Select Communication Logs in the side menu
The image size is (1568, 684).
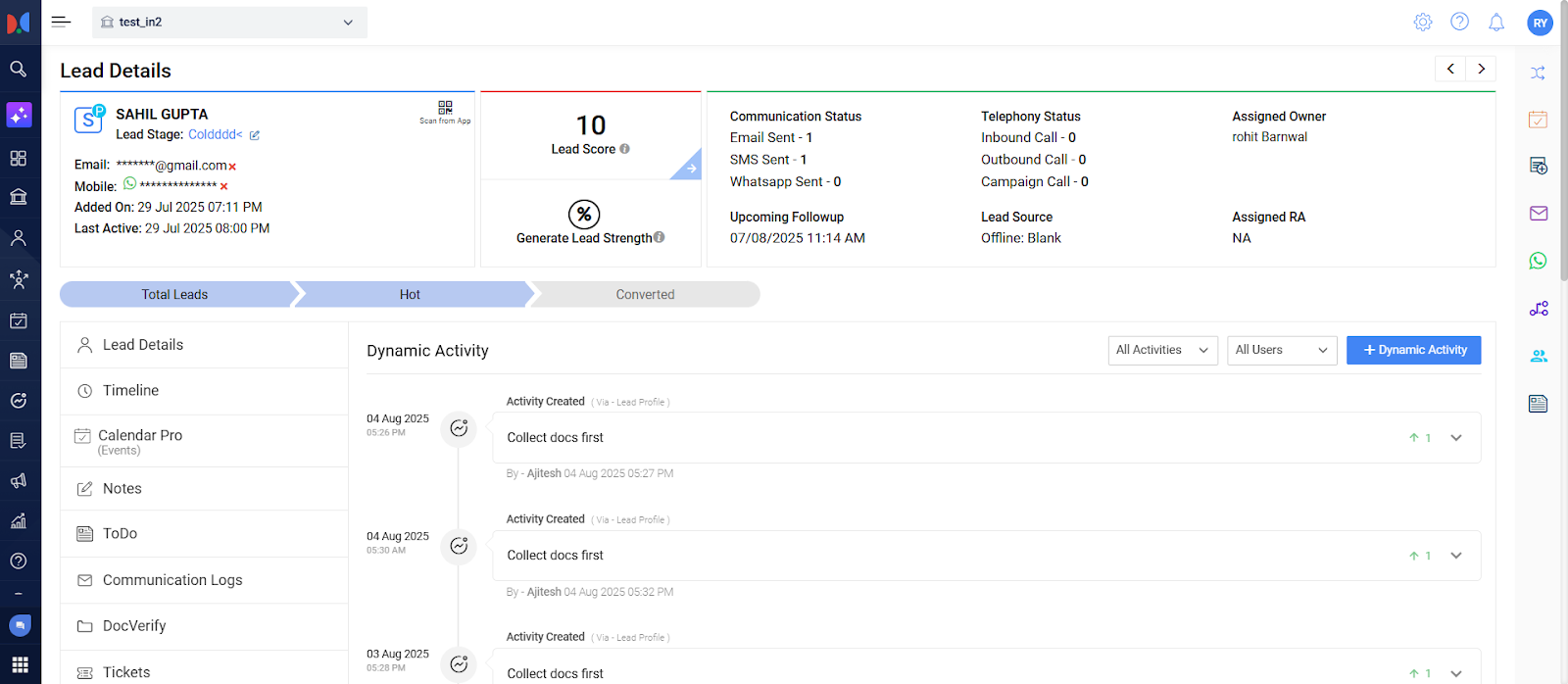(172, 580)
